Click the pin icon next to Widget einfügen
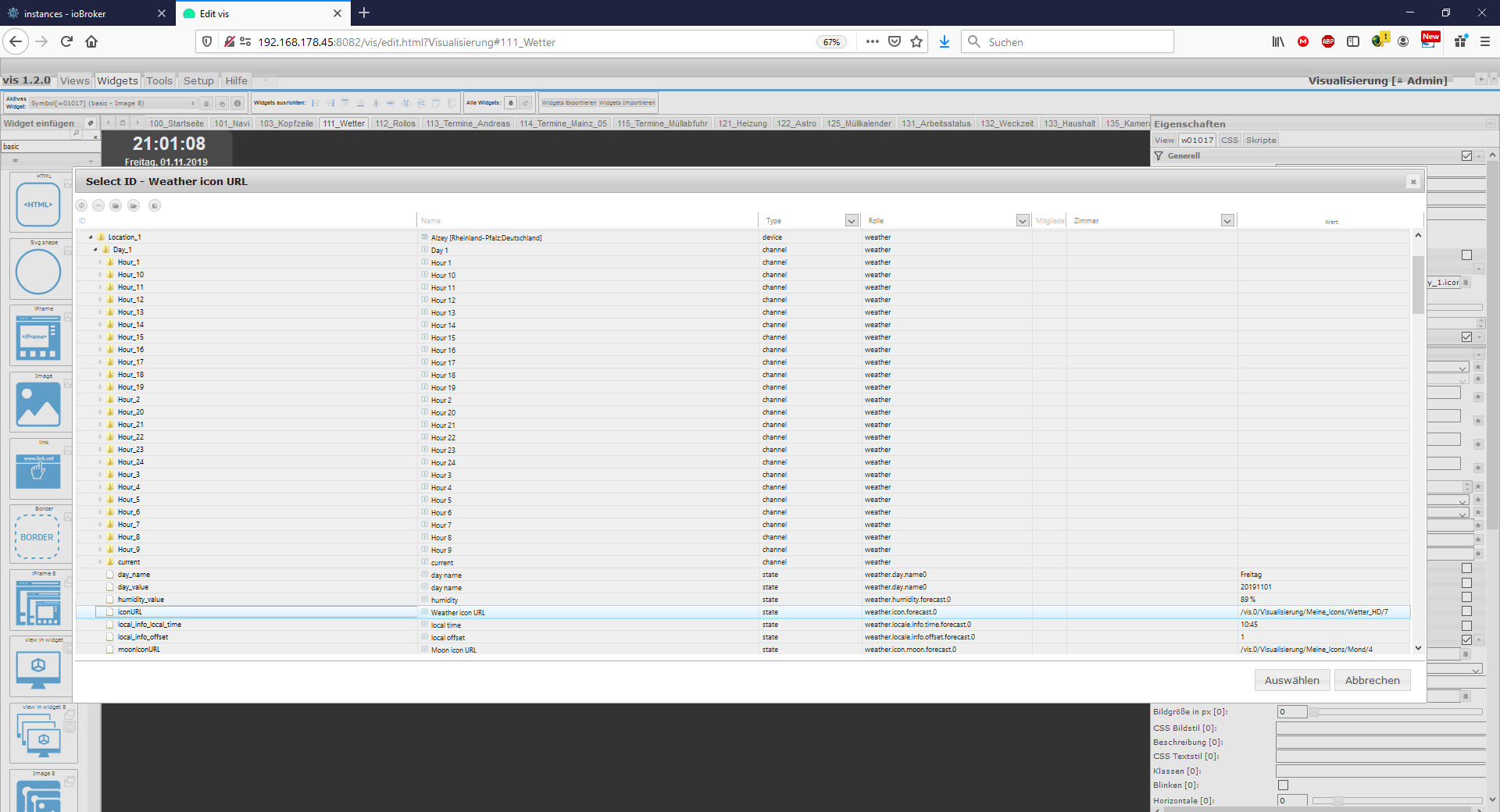The height and width of the screenshot is (812, 1500). (x=91, y=123)
